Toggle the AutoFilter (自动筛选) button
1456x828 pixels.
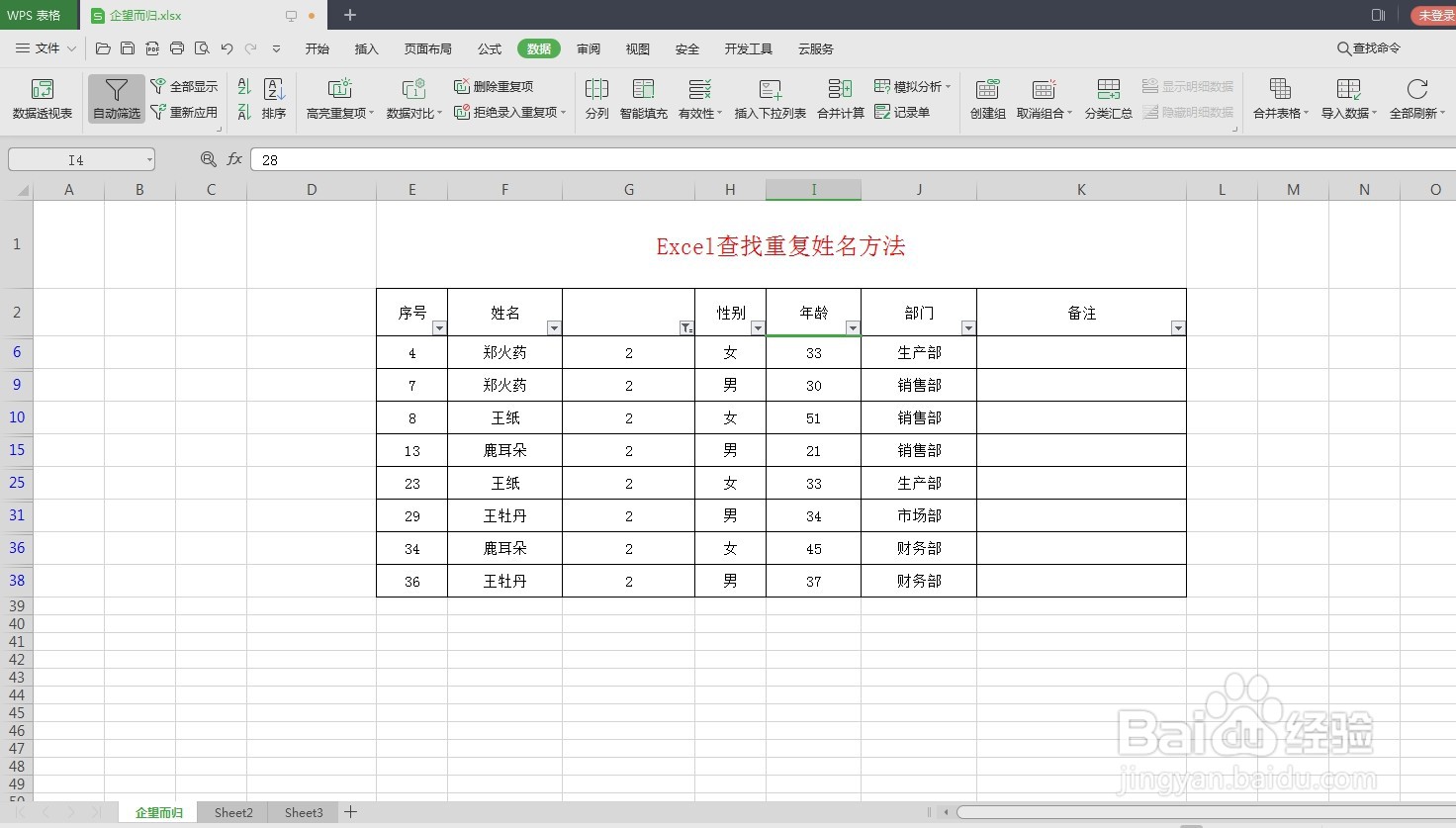coord(117,100)
